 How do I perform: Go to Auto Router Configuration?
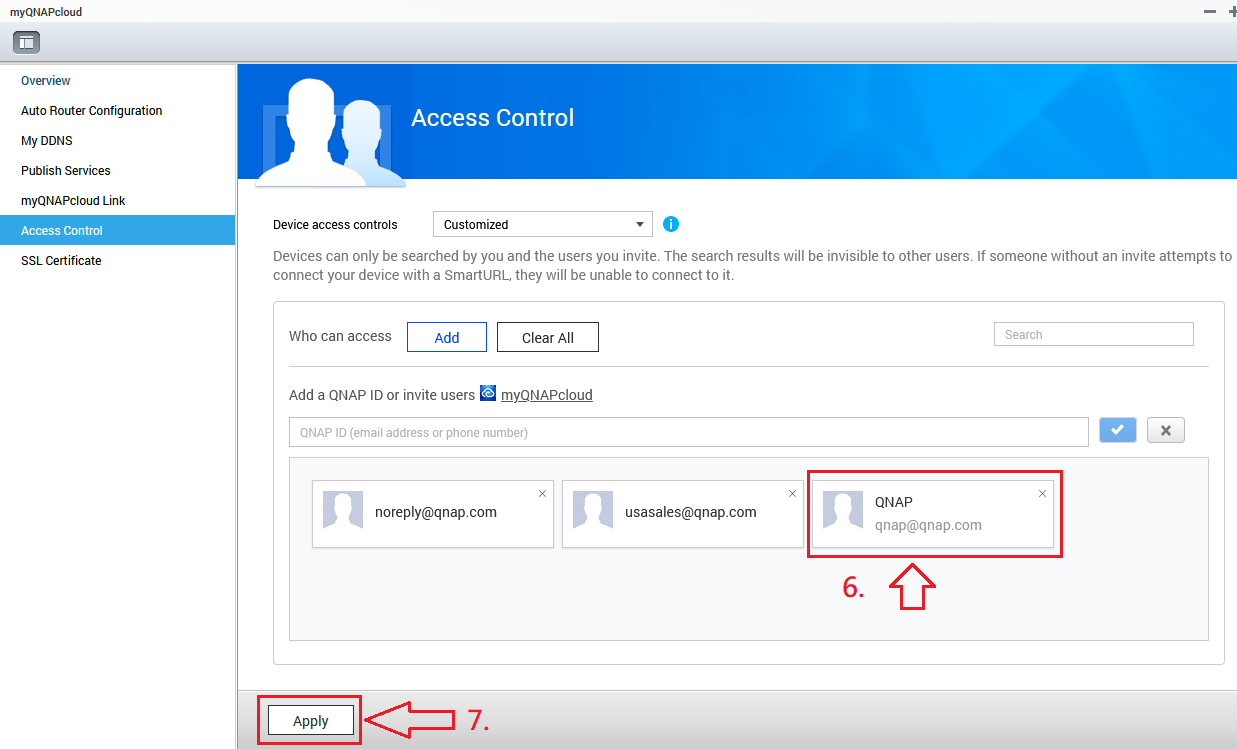click(x=91, y=111)
